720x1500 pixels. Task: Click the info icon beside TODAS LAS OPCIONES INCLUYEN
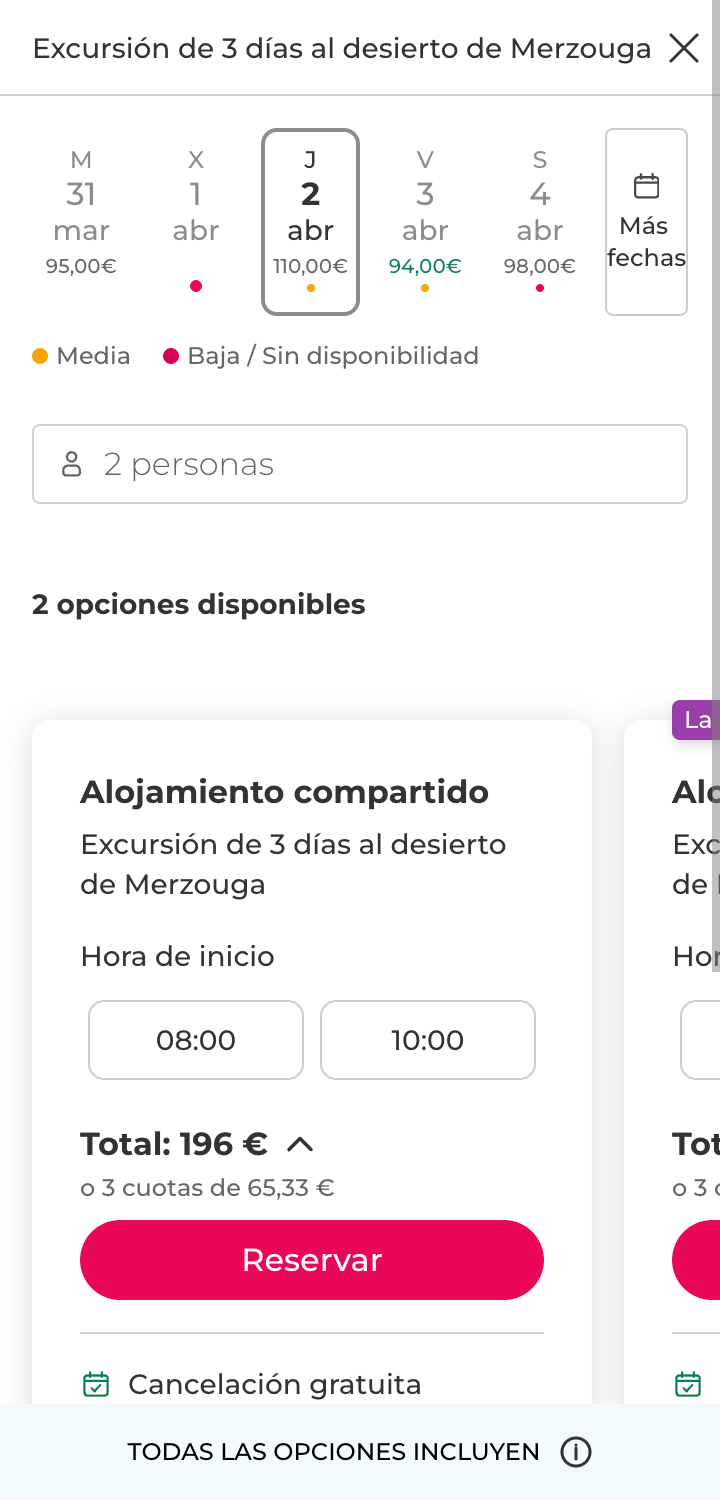point(577,1452)
